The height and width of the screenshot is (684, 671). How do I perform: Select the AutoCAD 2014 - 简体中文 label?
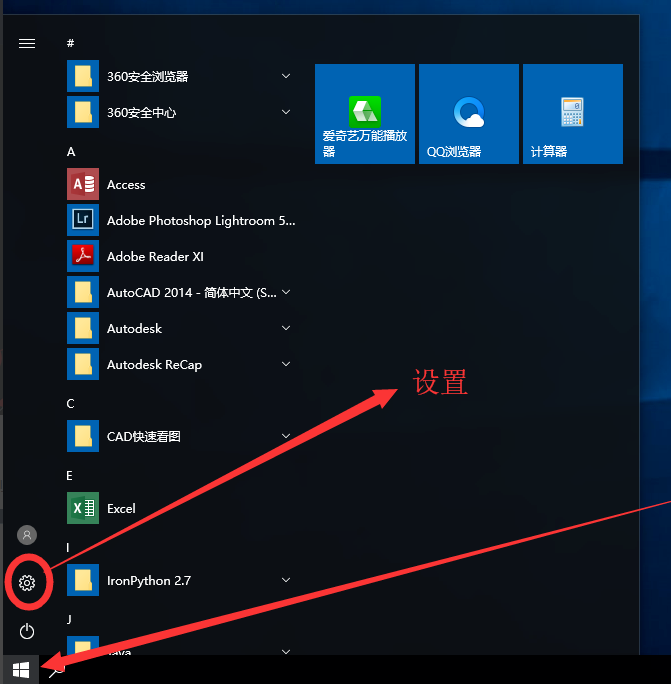[192, 292]
